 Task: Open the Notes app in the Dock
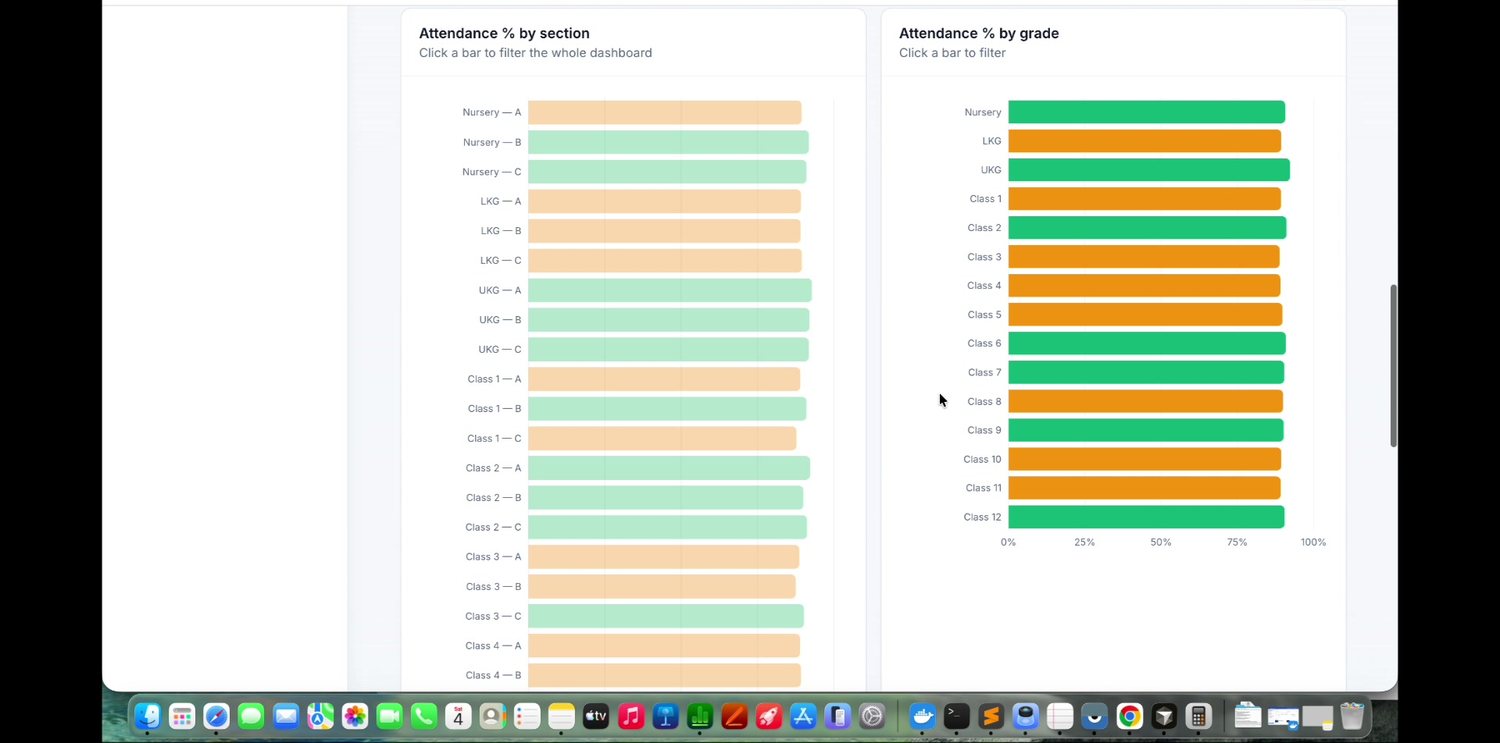coord(562,716)
